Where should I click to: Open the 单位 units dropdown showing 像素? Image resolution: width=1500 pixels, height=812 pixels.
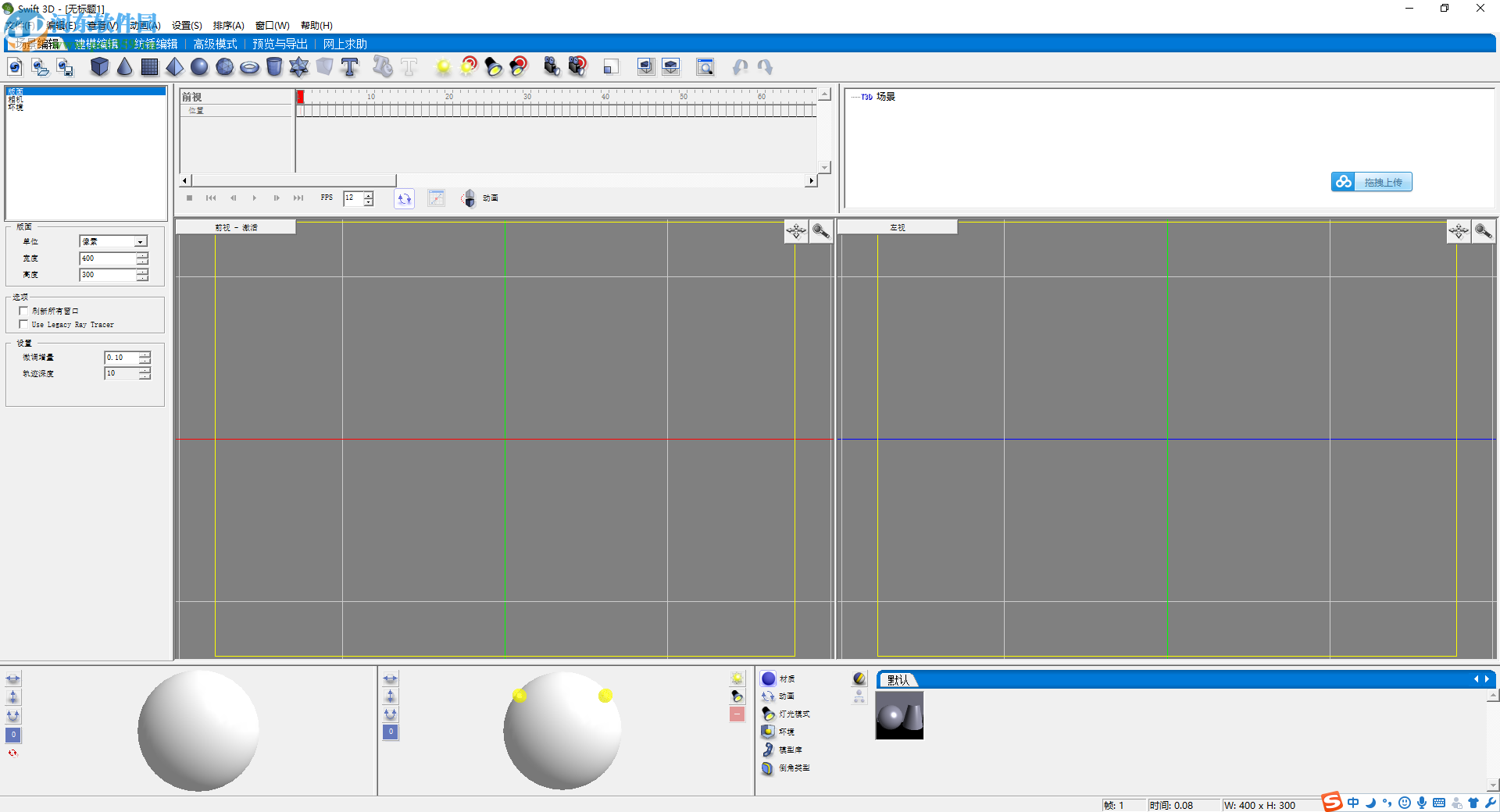pos(141,240)
